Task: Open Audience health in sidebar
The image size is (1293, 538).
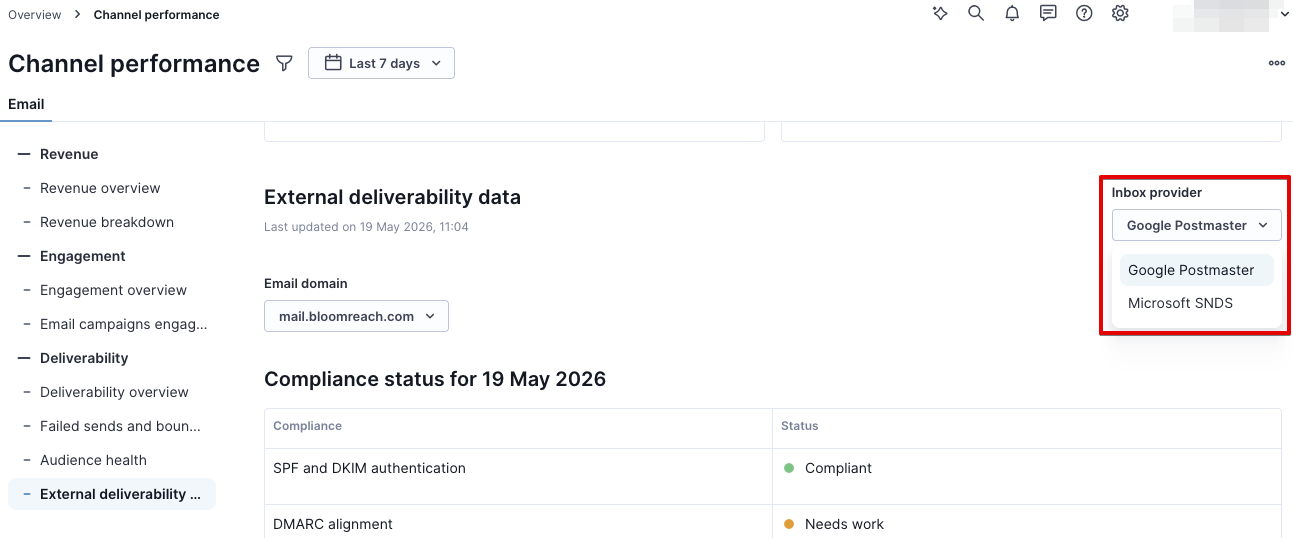Action: pos(93,460)
